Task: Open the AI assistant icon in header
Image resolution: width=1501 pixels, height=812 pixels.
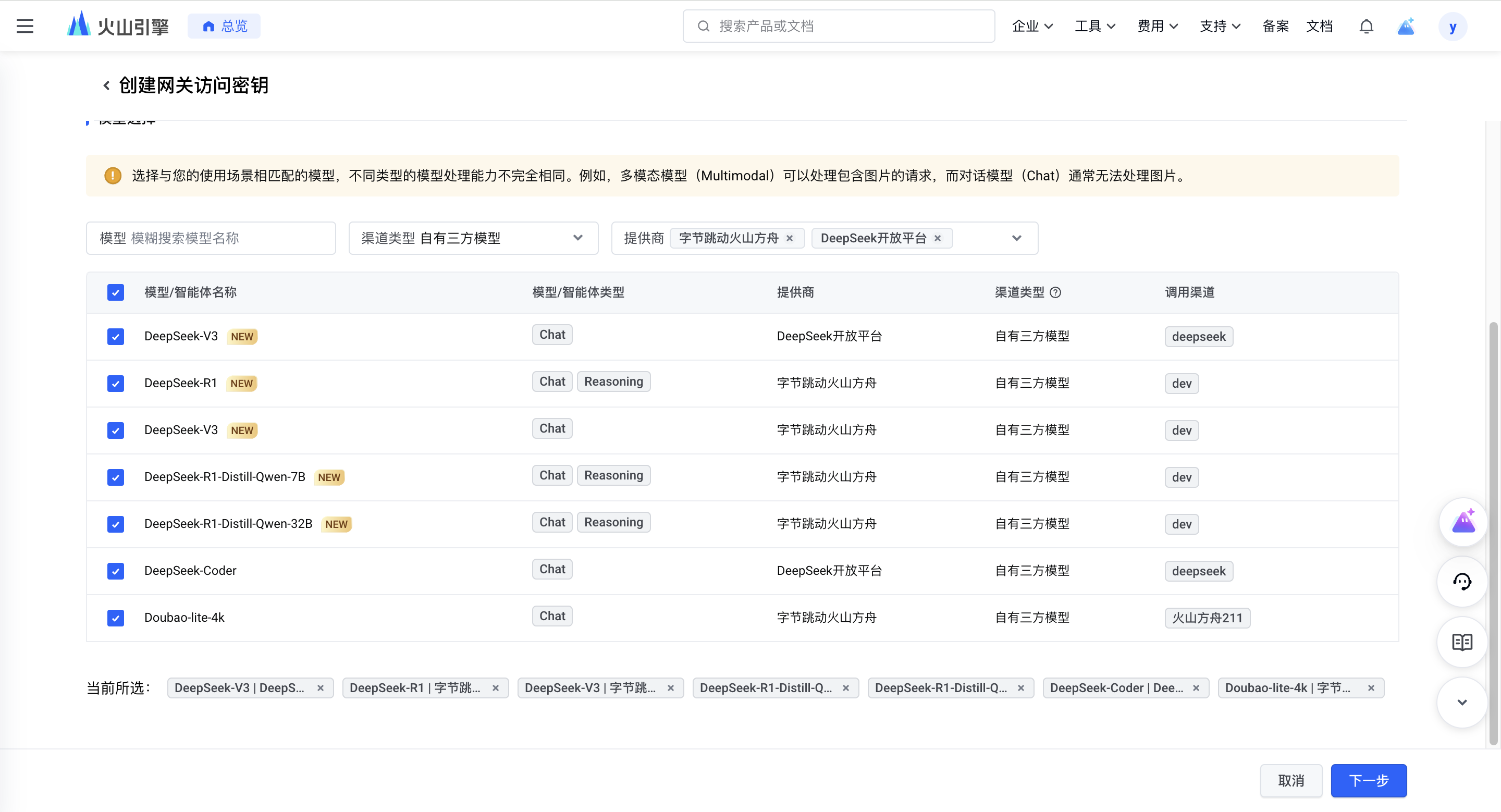Action: click(1406, 26)
